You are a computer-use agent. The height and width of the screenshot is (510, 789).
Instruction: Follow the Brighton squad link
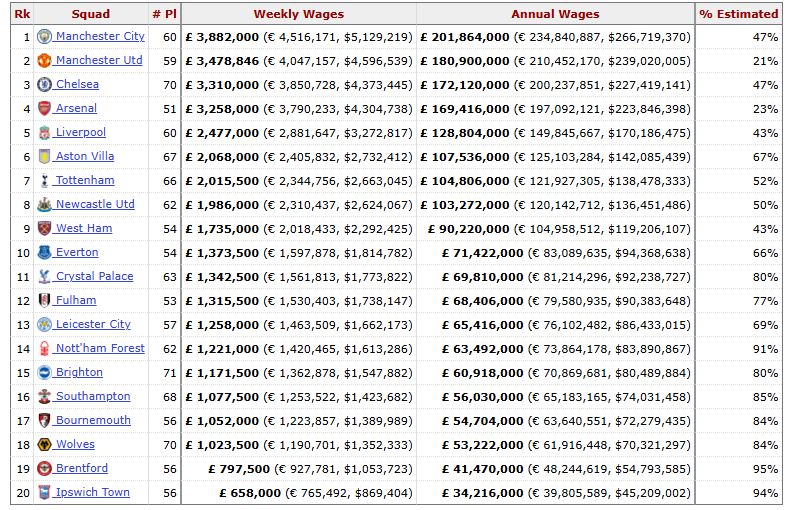click(x=79, y=372)
